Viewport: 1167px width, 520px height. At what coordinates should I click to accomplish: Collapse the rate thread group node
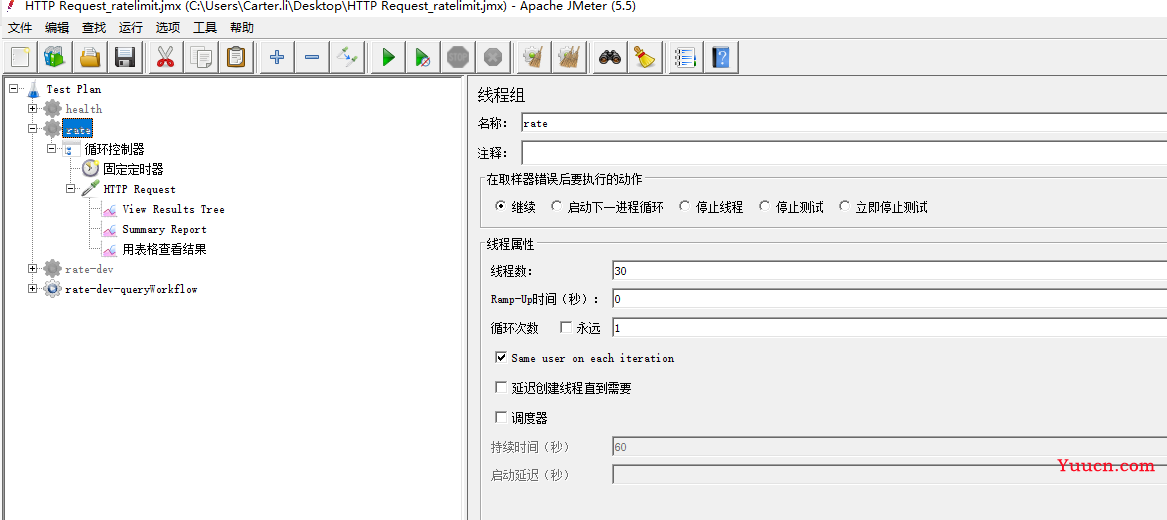tap(32, 129)
